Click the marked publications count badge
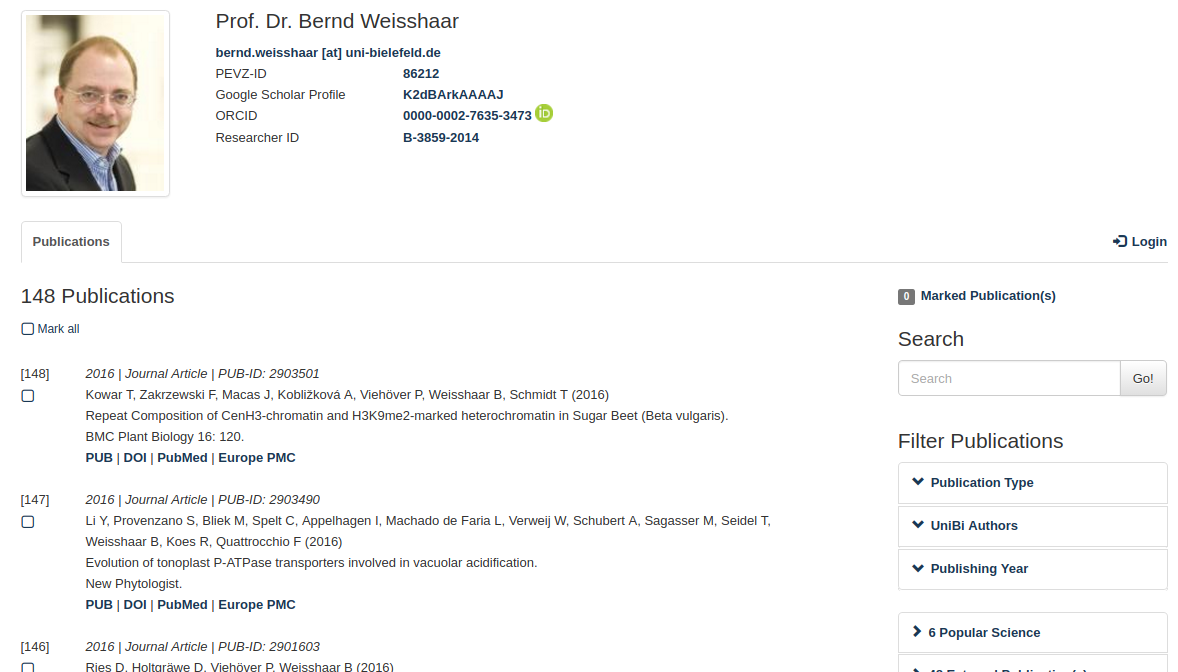 click(x=906, y=296)
